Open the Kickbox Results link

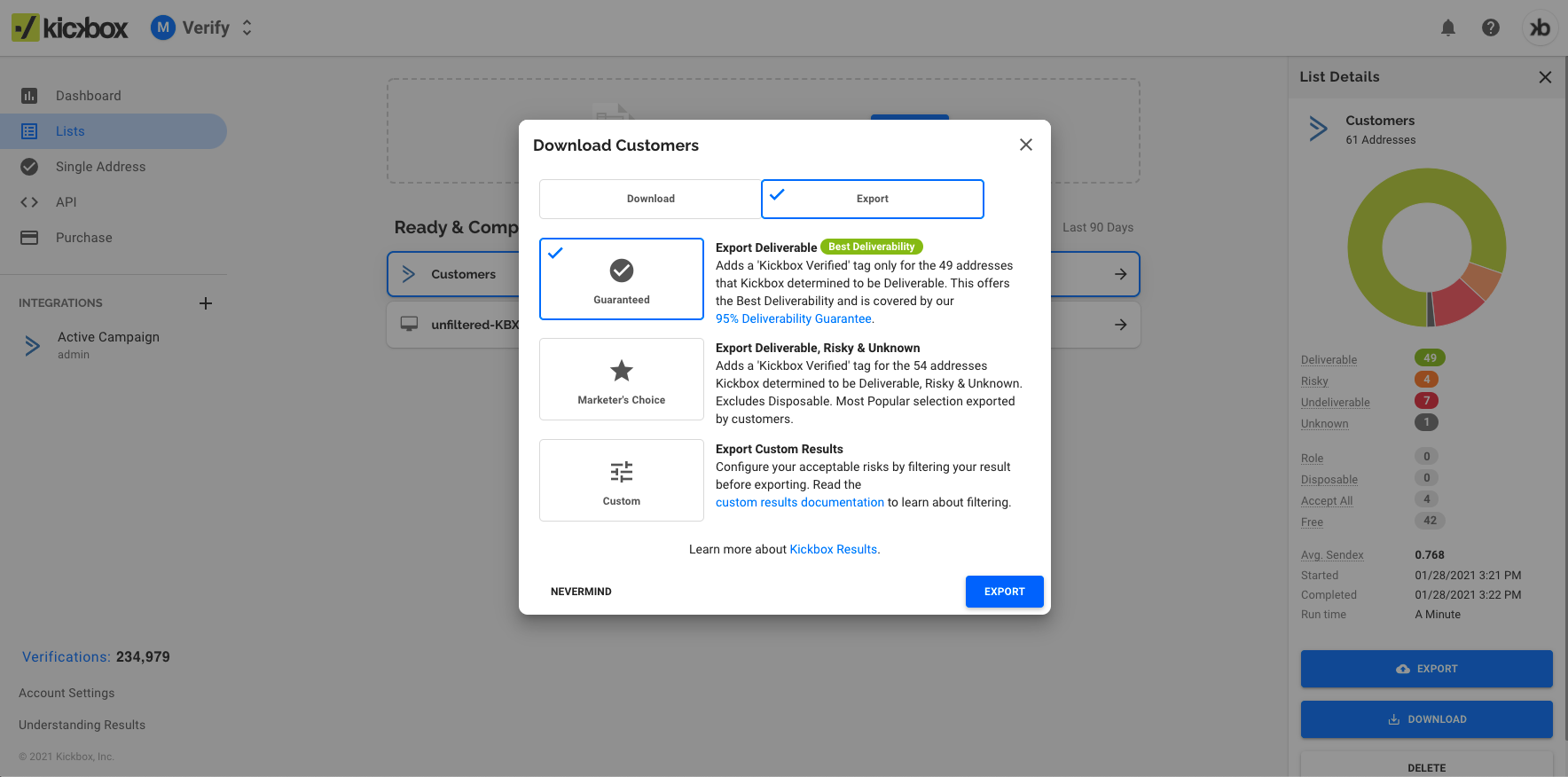pos(834,549)
